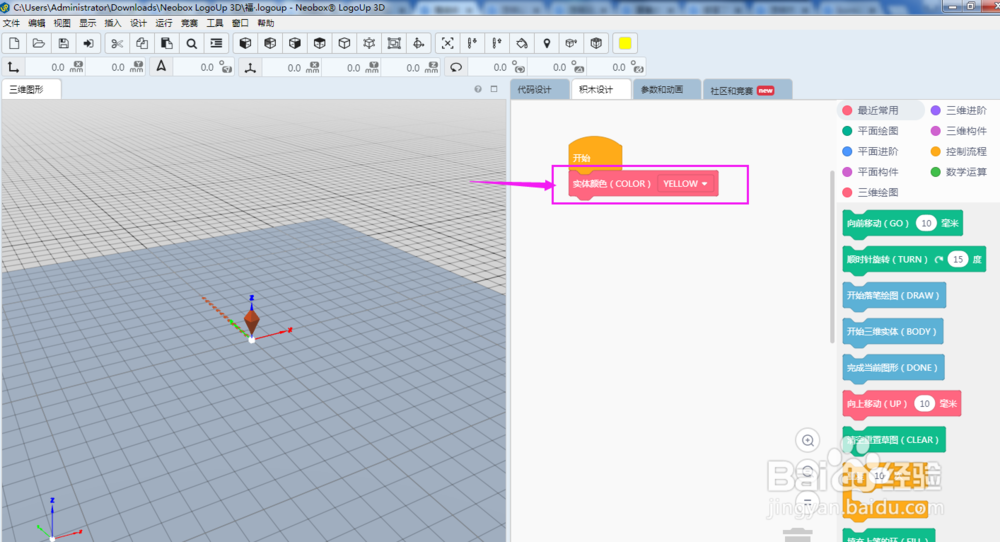Click the 开始落笔绘图 (DRAW) block
Image resolution: width=1000 pixels, height=542 pixels.
click(x=893, y=296)
